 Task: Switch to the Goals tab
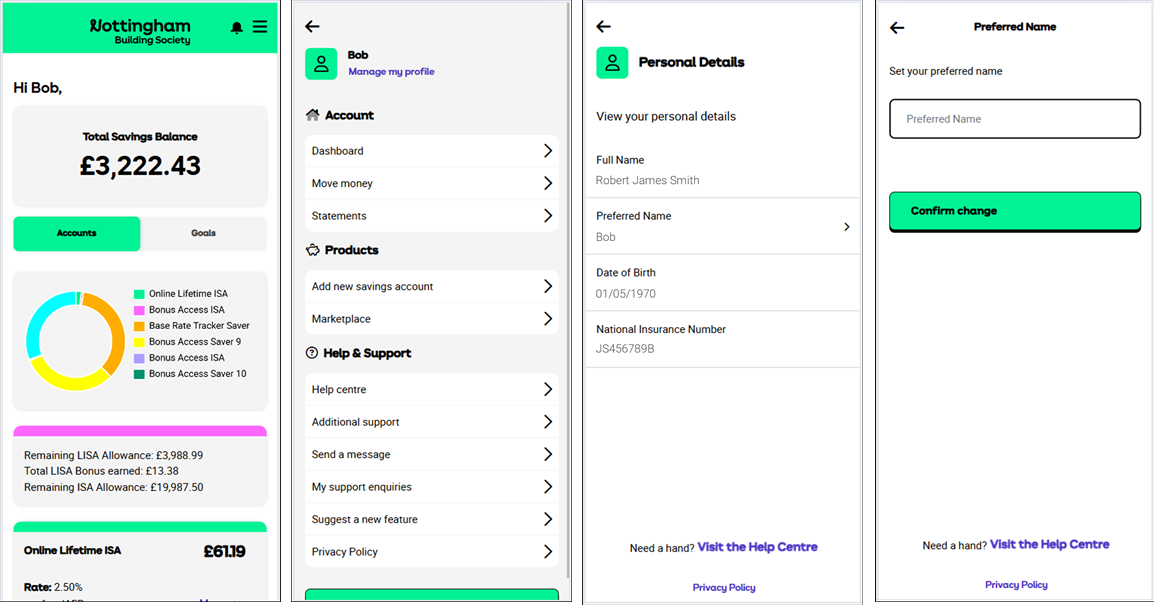click(x=203, y=232)
